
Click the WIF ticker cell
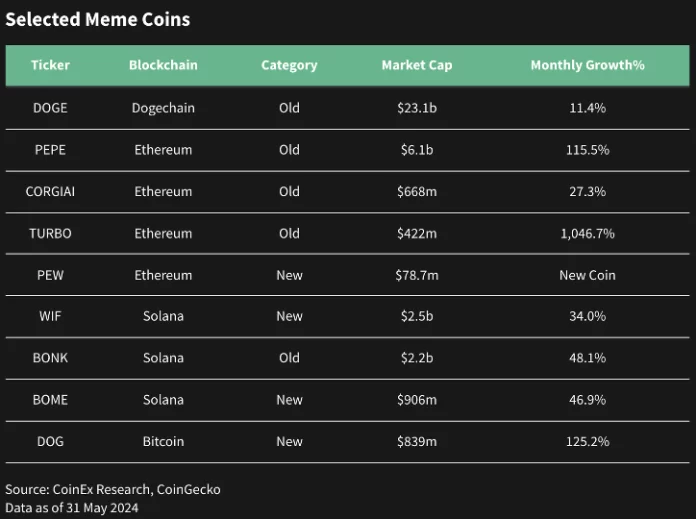point(50,316)
